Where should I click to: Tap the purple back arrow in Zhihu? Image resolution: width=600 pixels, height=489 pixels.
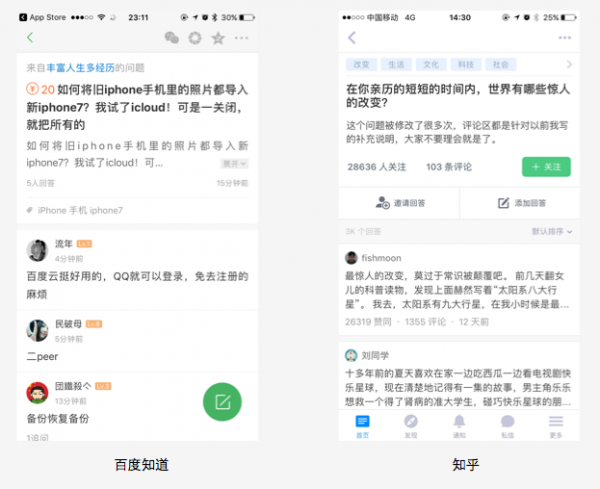click(x=351, y=38)
